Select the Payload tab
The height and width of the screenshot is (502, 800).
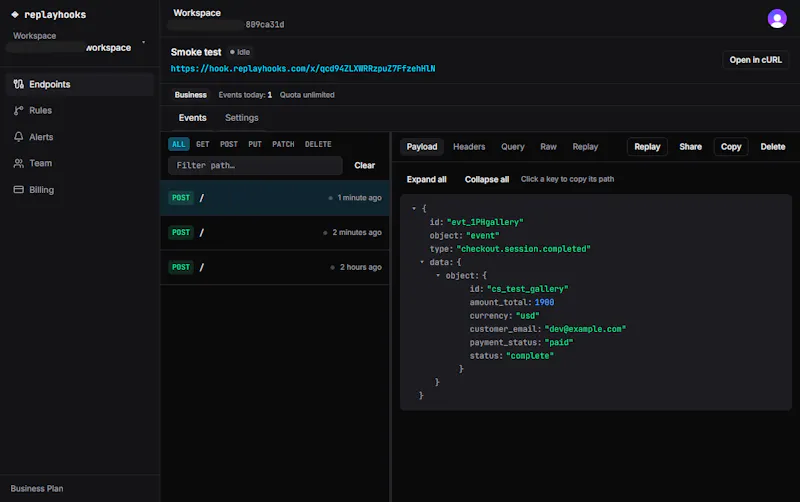421,147
